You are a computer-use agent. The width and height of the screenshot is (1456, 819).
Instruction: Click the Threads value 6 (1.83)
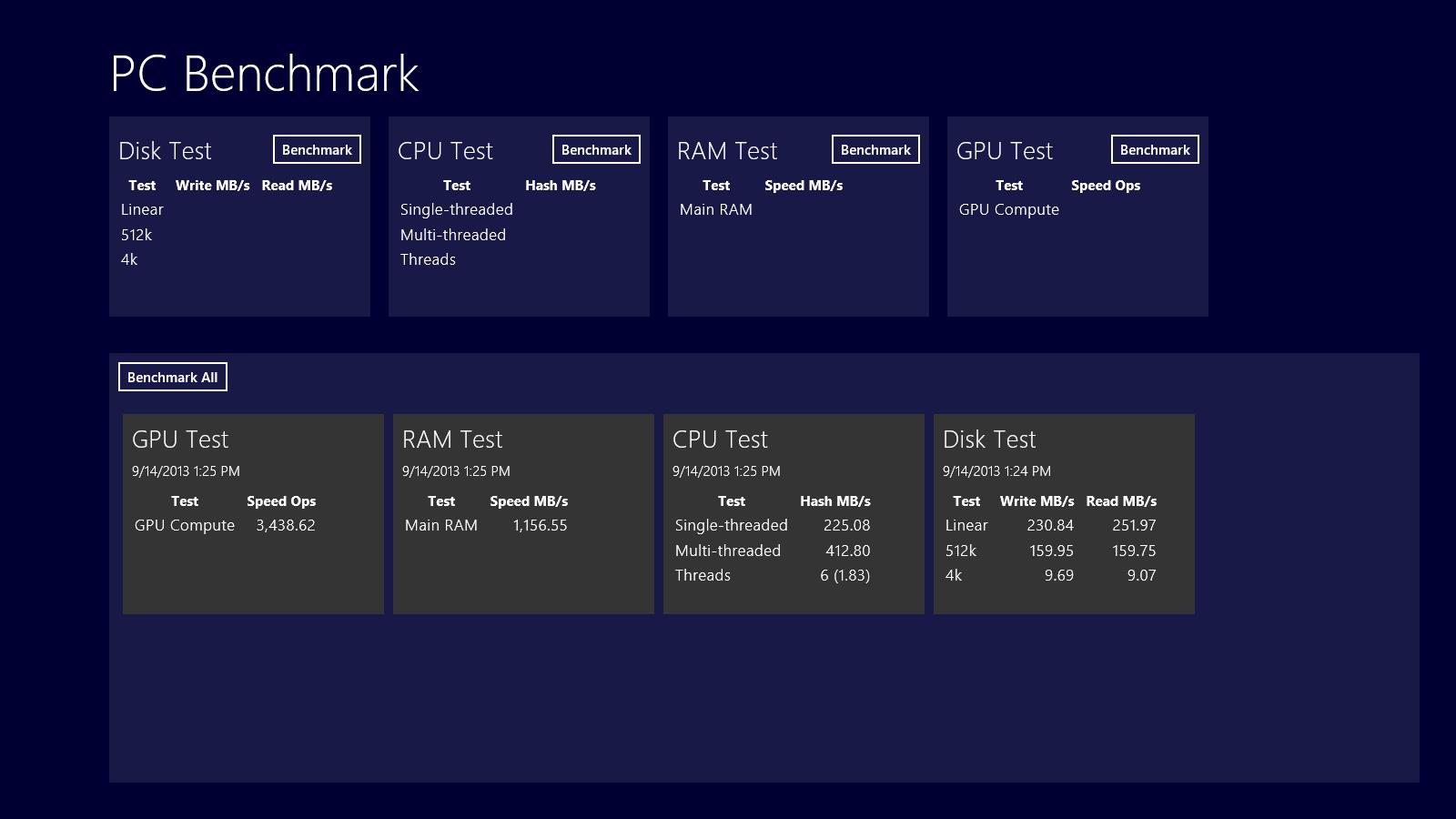(844, 575)
